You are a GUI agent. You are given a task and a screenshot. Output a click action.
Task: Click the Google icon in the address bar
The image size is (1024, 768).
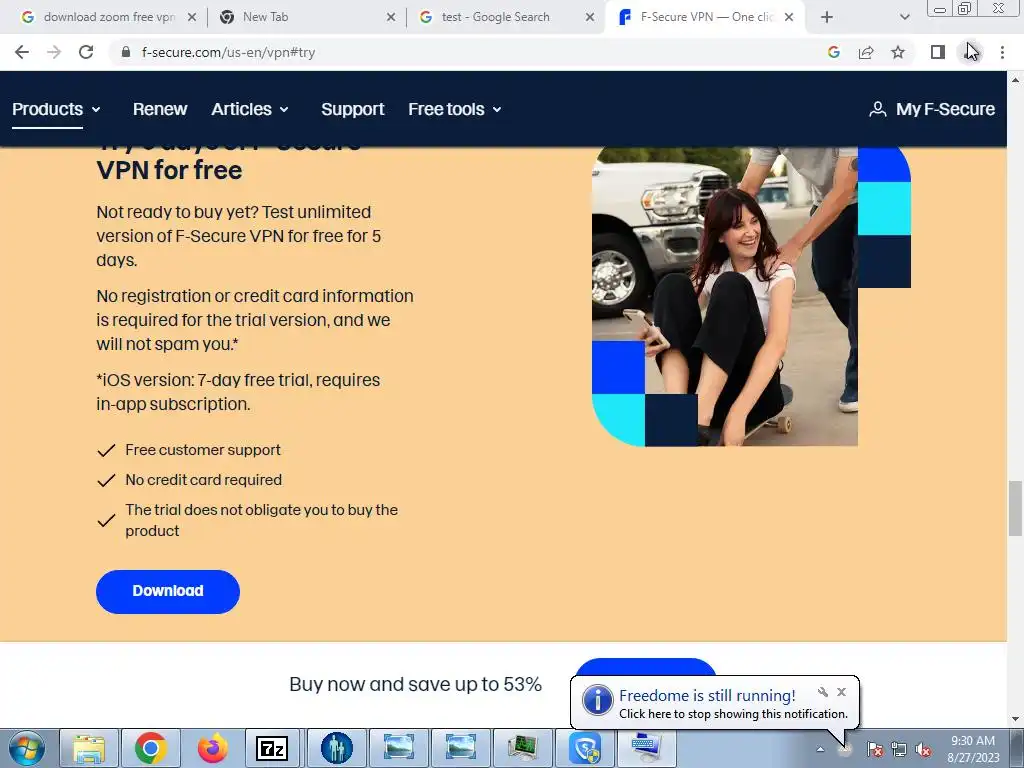click(833, 52)
